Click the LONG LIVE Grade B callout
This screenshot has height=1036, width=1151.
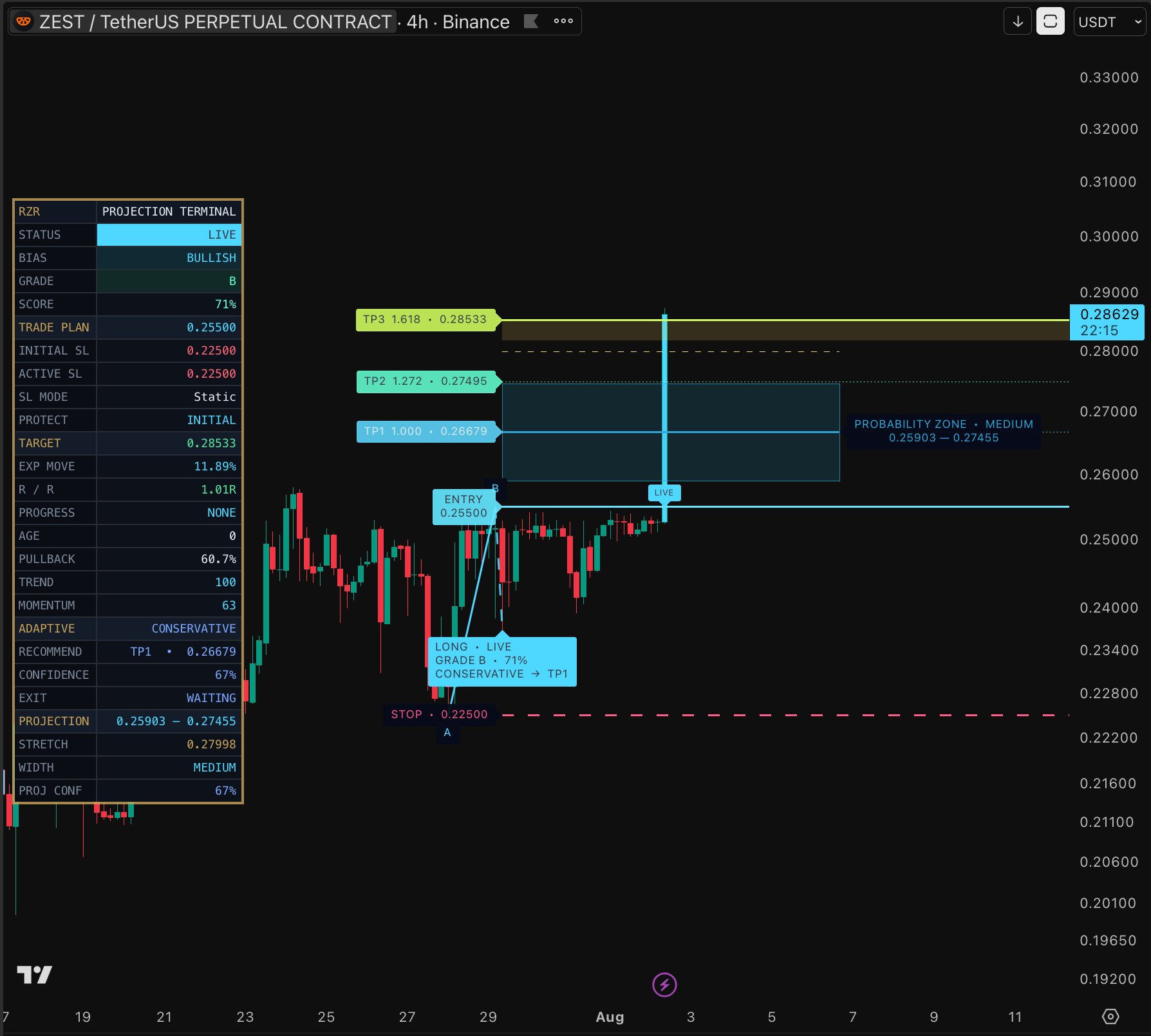[x=502, y=661]
